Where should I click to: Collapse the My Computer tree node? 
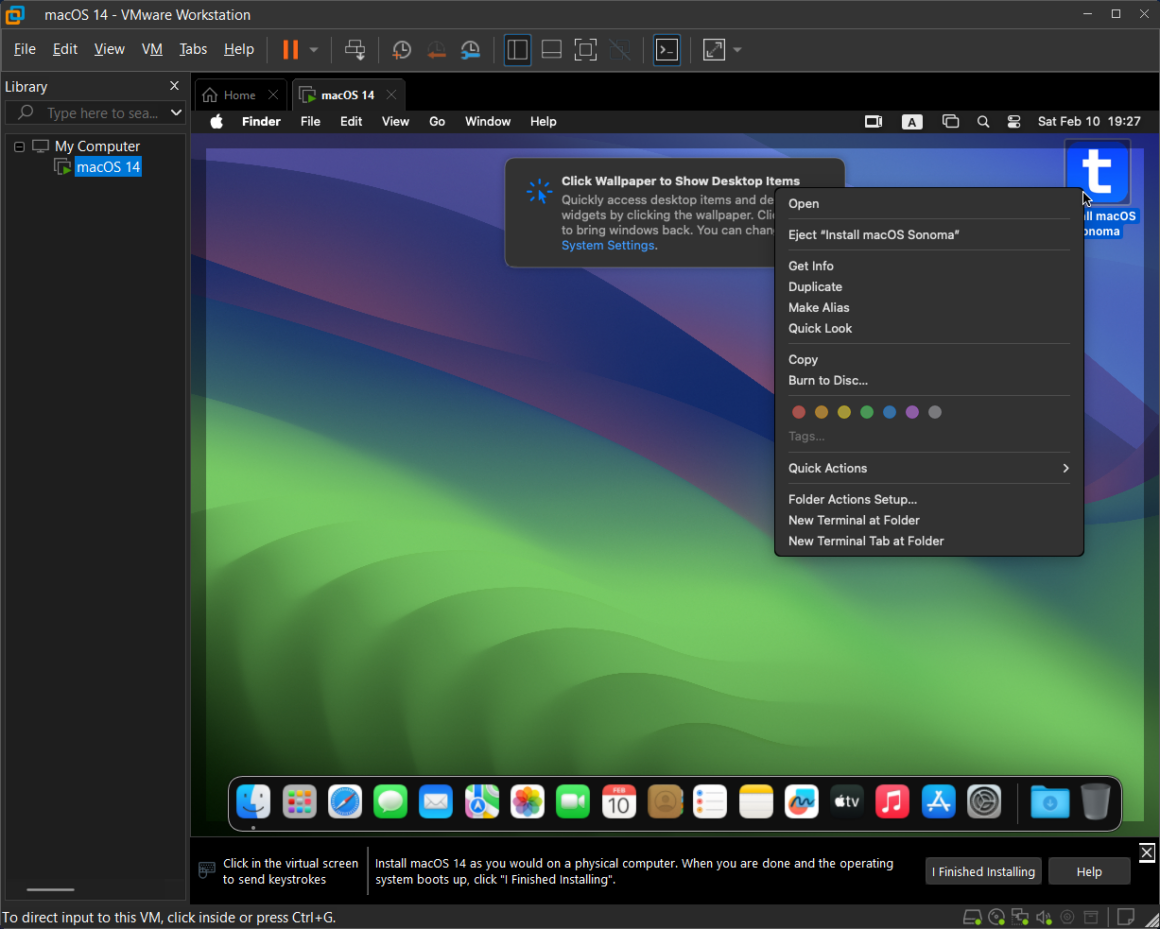pos(19,146)
